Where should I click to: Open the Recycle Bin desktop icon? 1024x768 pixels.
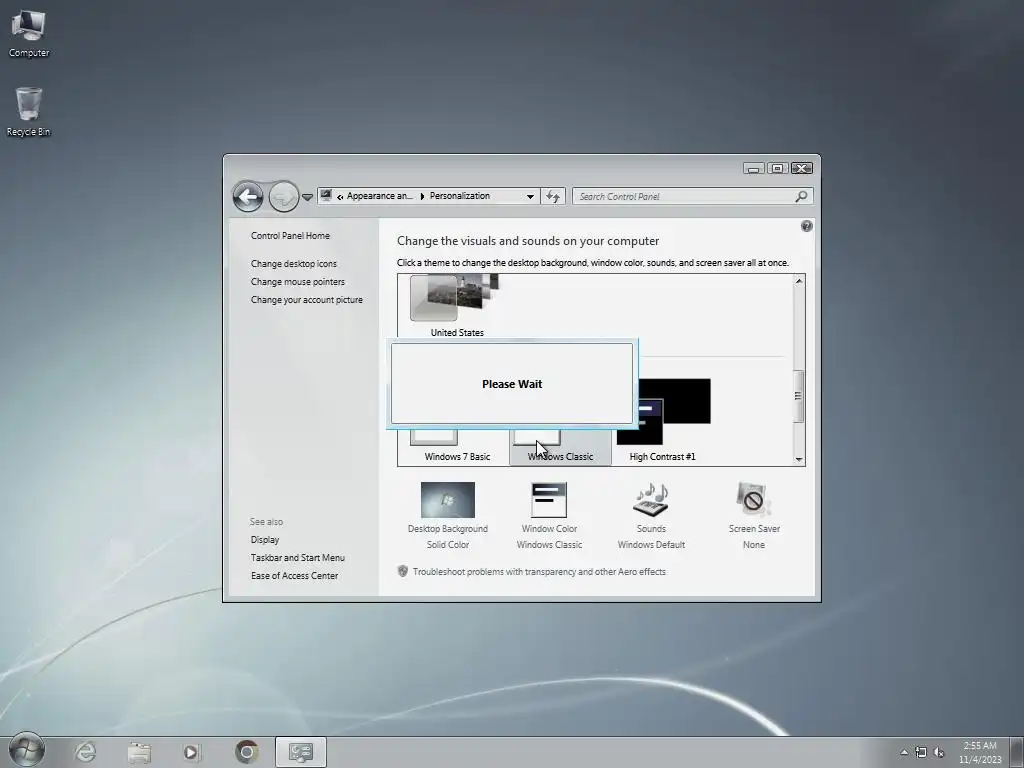(28, 112)
